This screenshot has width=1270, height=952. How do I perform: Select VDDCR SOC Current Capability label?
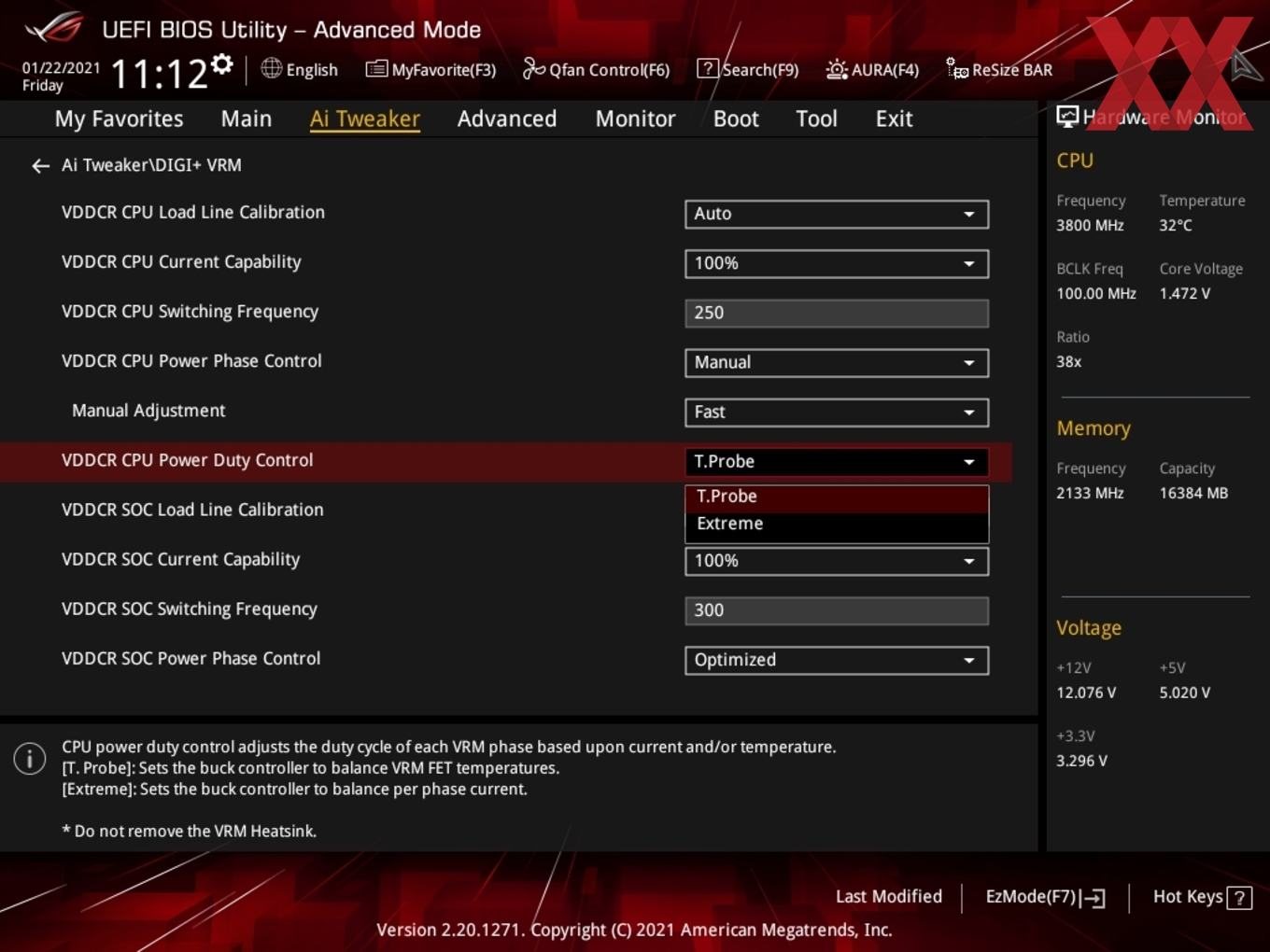(180, 559)
